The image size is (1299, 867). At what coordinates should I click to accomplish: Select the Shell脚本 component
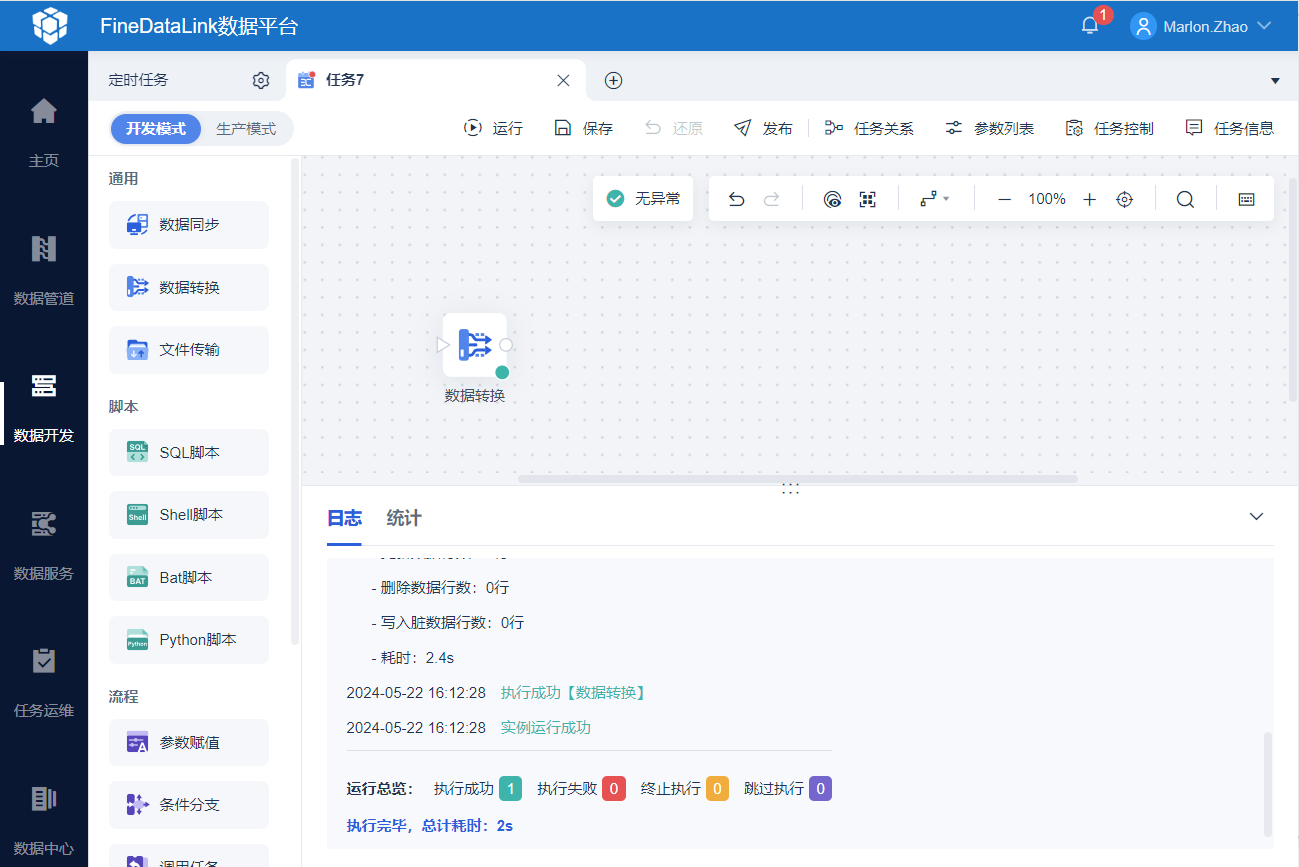pos(189,515)
